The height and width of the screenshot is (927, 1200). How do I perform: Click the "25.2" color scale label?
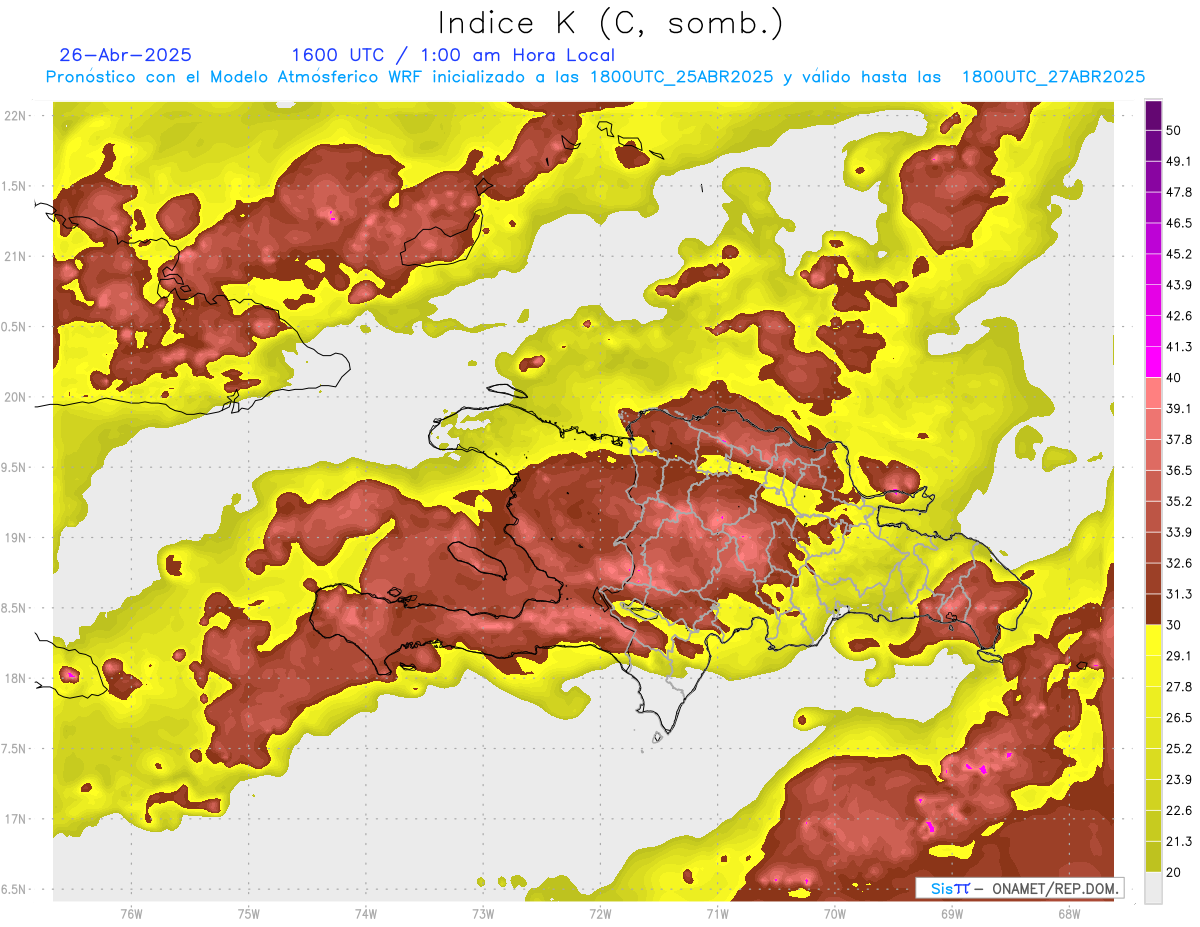pyautogui.click(x=1178, y=749)
